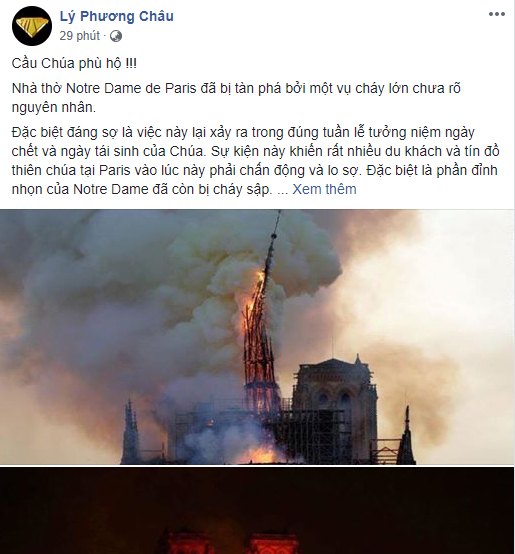The height and width of the screenshot is (554, 515).
Task: Open the '29 phút' post timestamp
Action: coord(79,36)
